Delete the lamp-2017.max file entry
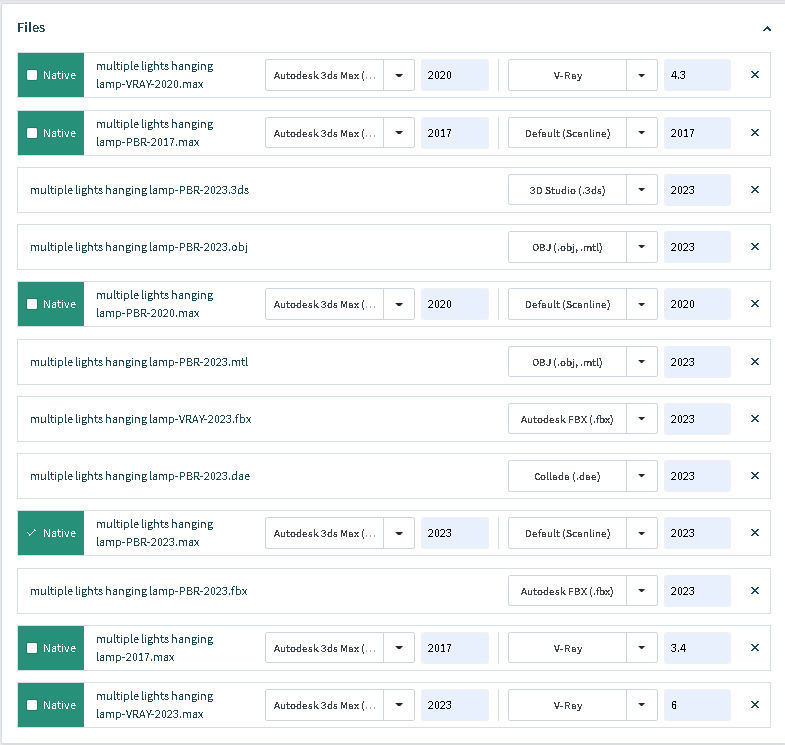 coord(755,648)
